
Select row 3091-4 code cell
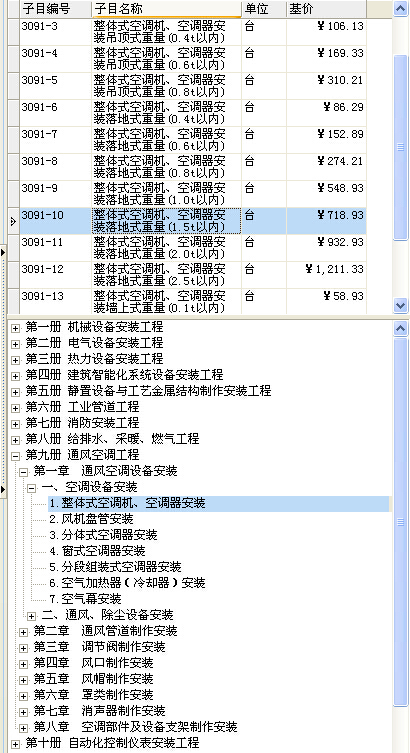55,59
